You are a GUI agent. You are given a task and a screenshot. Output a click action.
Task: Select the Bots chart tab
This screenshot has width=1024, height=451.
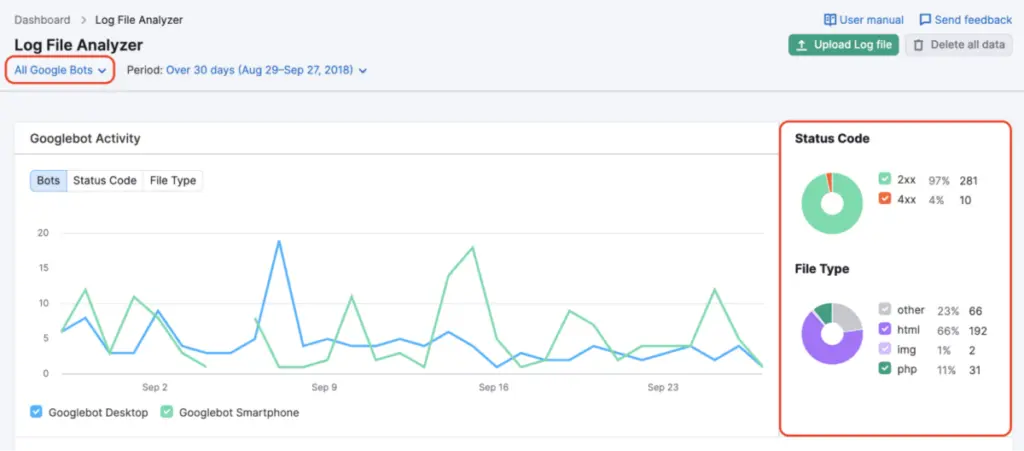pyautogui.click(x=48, y=181)
